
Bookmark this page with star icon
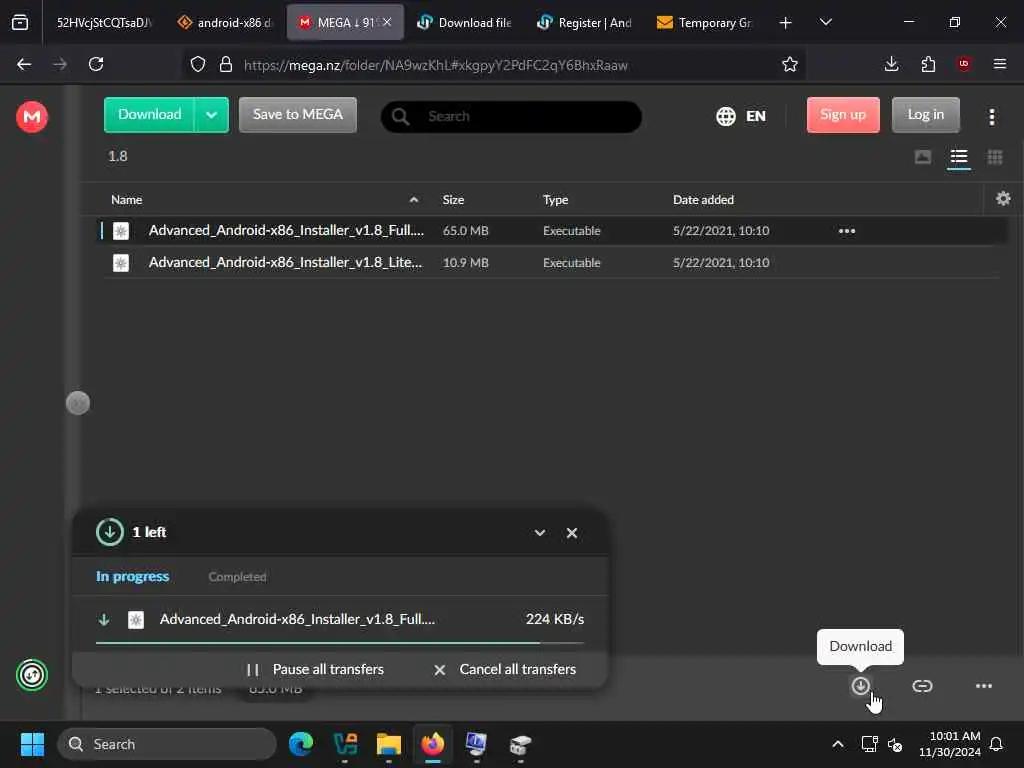coord(790,64)
